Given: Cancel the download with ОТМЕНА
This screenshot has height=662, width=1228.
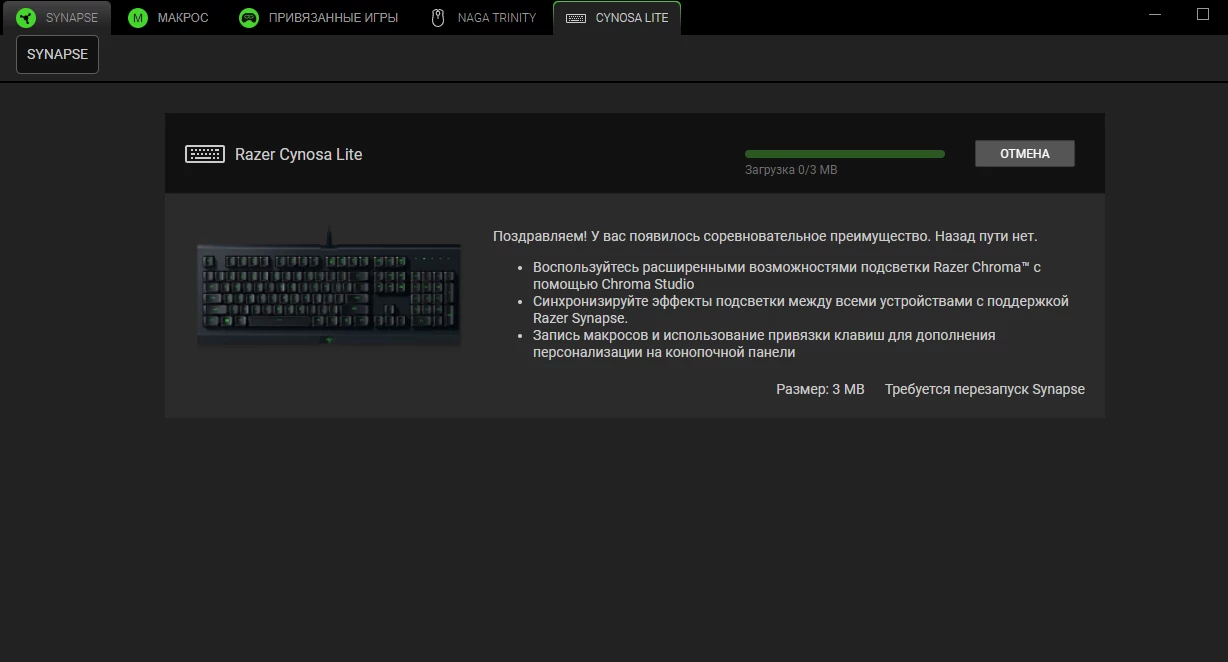Looking at the screenshot, I should click(x=1025, y=154).
